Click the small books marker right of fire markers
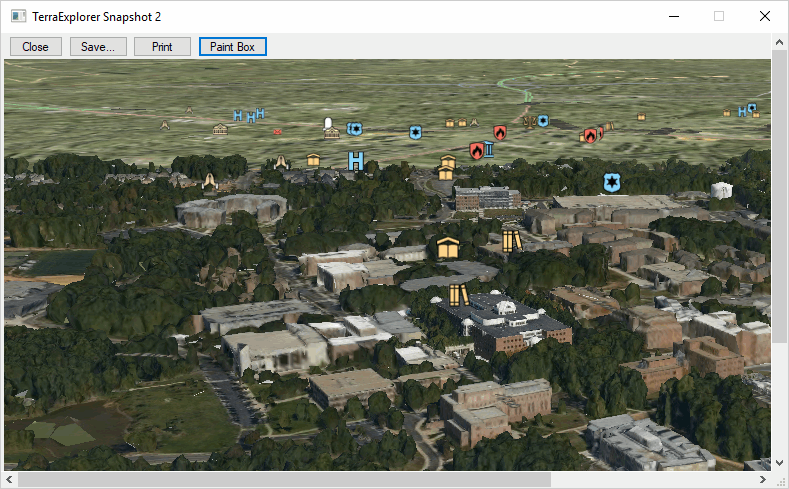The image size is (789, 489). [609, 126]
